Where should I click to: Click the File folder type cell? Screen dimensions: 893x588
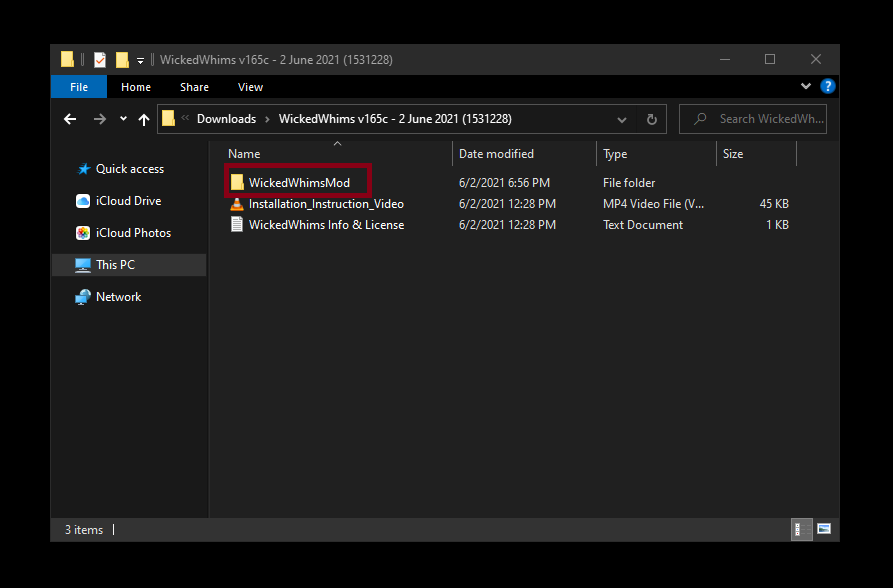pos(629,182)
